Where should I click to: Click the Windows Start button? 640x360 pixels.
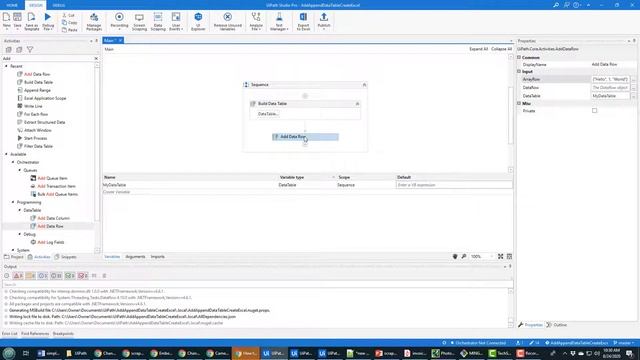[x=9, y=353]
